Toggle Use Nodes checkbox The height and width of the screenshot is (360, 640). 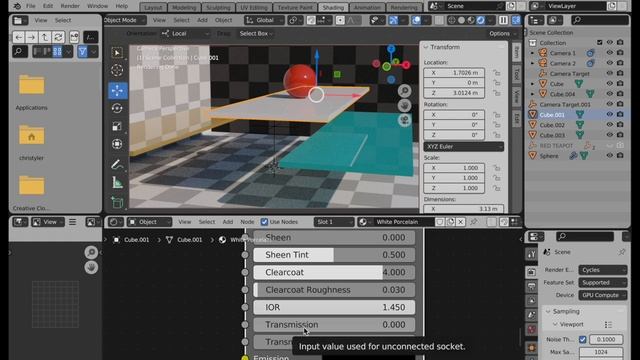coord(264,222)
